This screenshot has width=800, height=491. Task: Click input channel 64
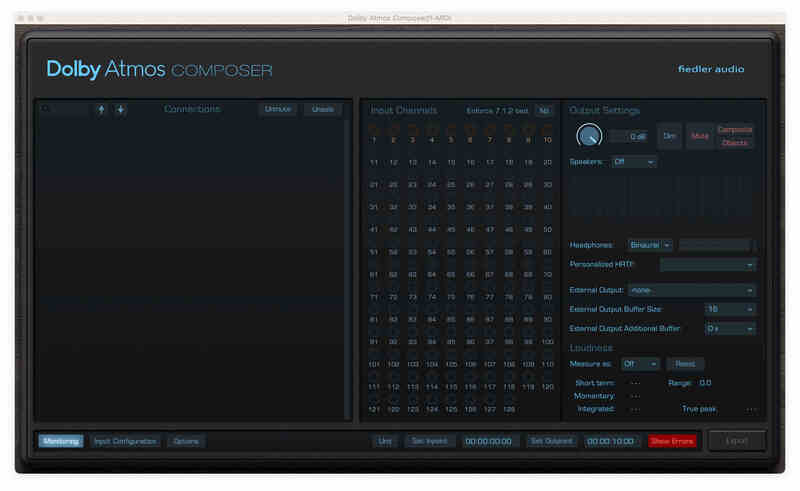(x=432, y=275)
